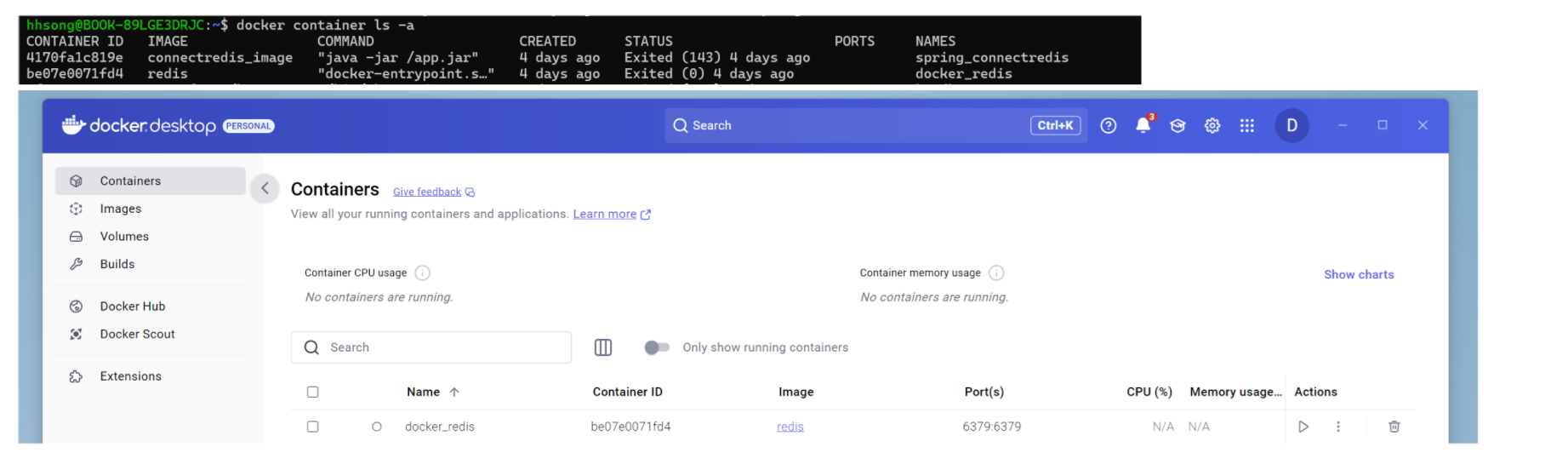Show info for Container CPU usage
1568x476 pixels.
pyautogui.click(x=422, y=272)
